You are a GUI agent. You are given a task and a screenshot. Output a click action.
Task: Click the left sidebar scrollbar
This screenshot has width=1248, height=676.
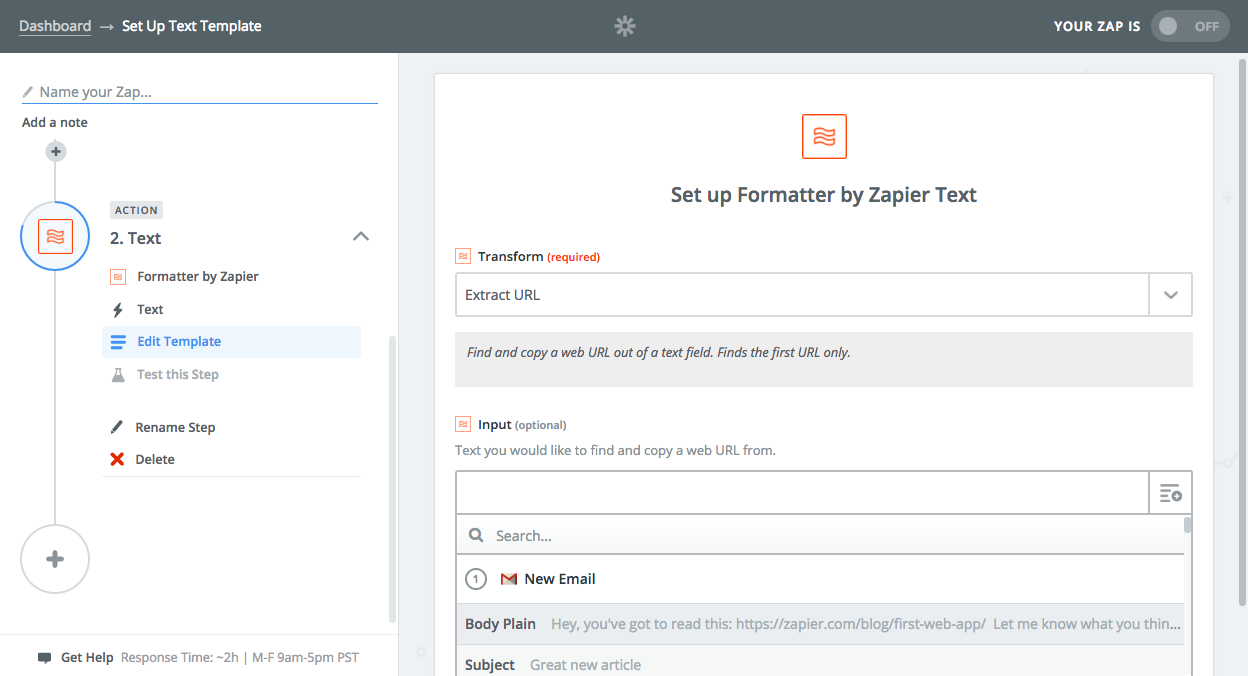pyautogui.click(x=392, y=480)
